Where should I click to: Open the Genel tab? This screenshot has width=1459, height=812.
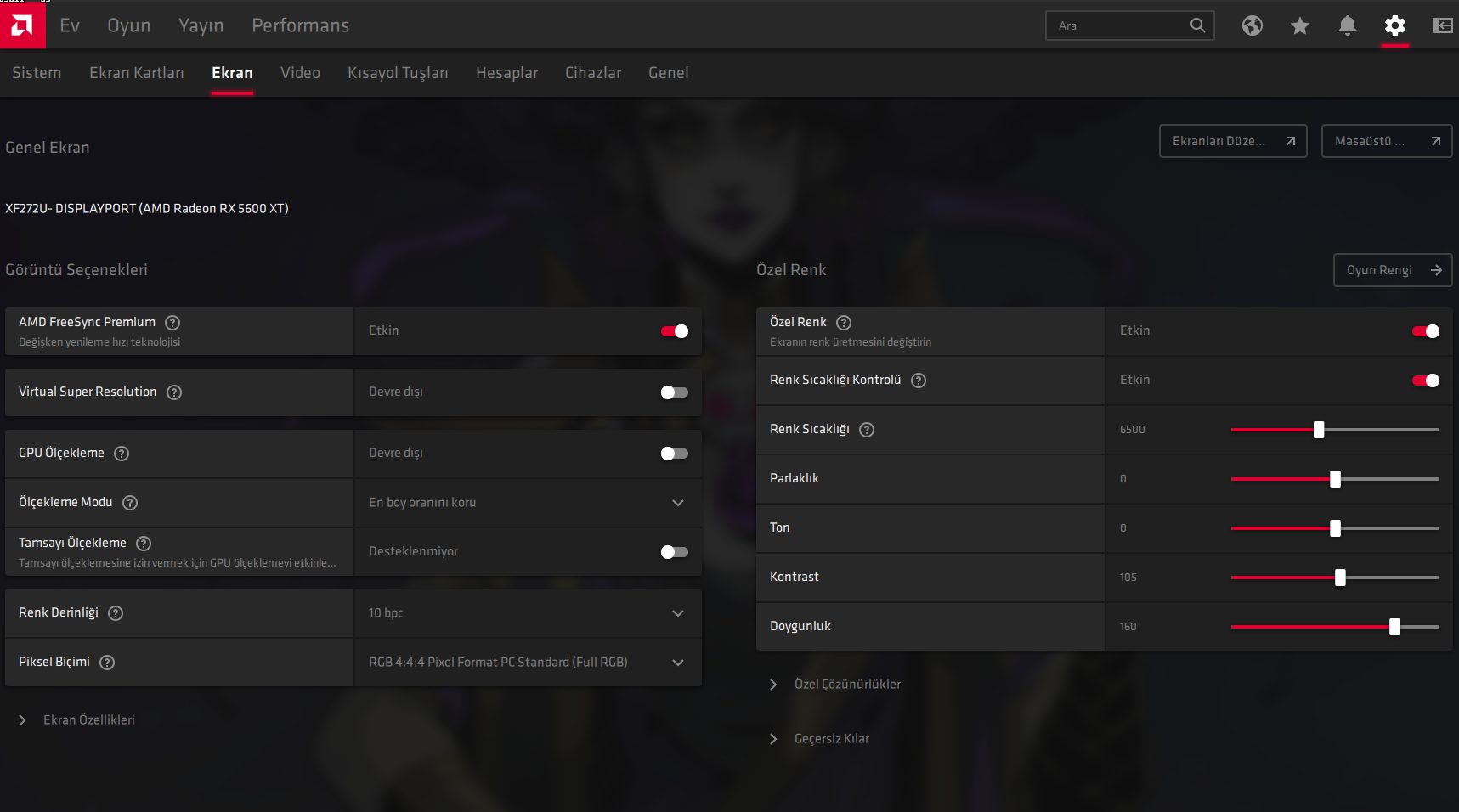point(669,73)
